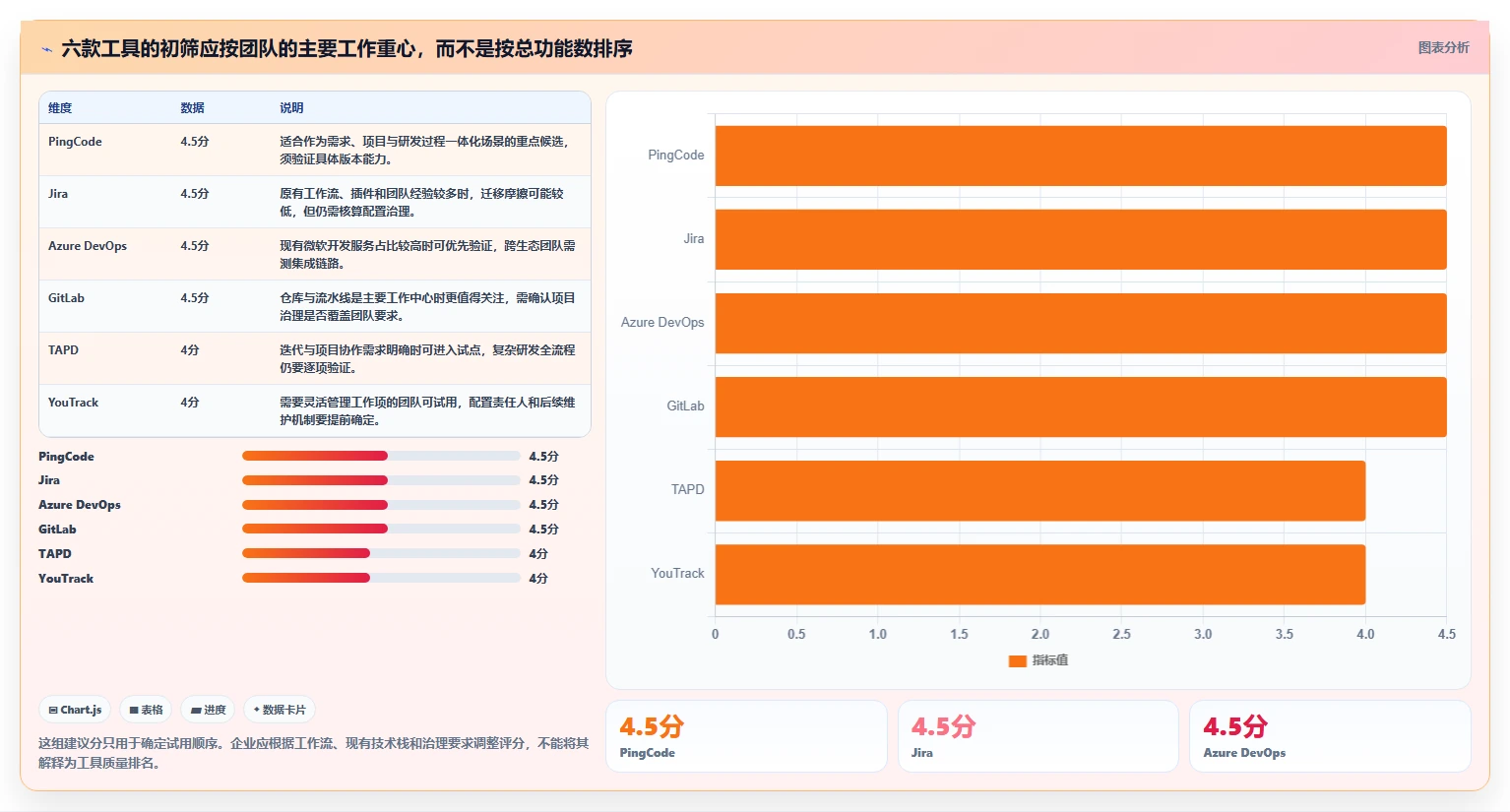
Task: Click the PingCode y-axis label in chart
Action: click(x=676, y=156)
